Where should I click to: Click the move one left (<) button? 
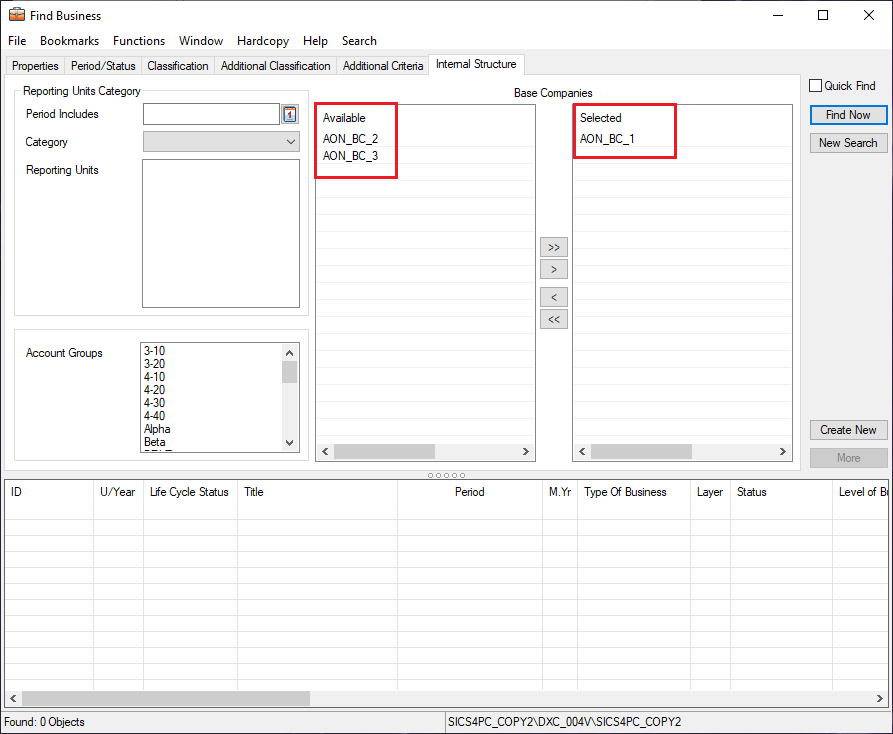553,298
